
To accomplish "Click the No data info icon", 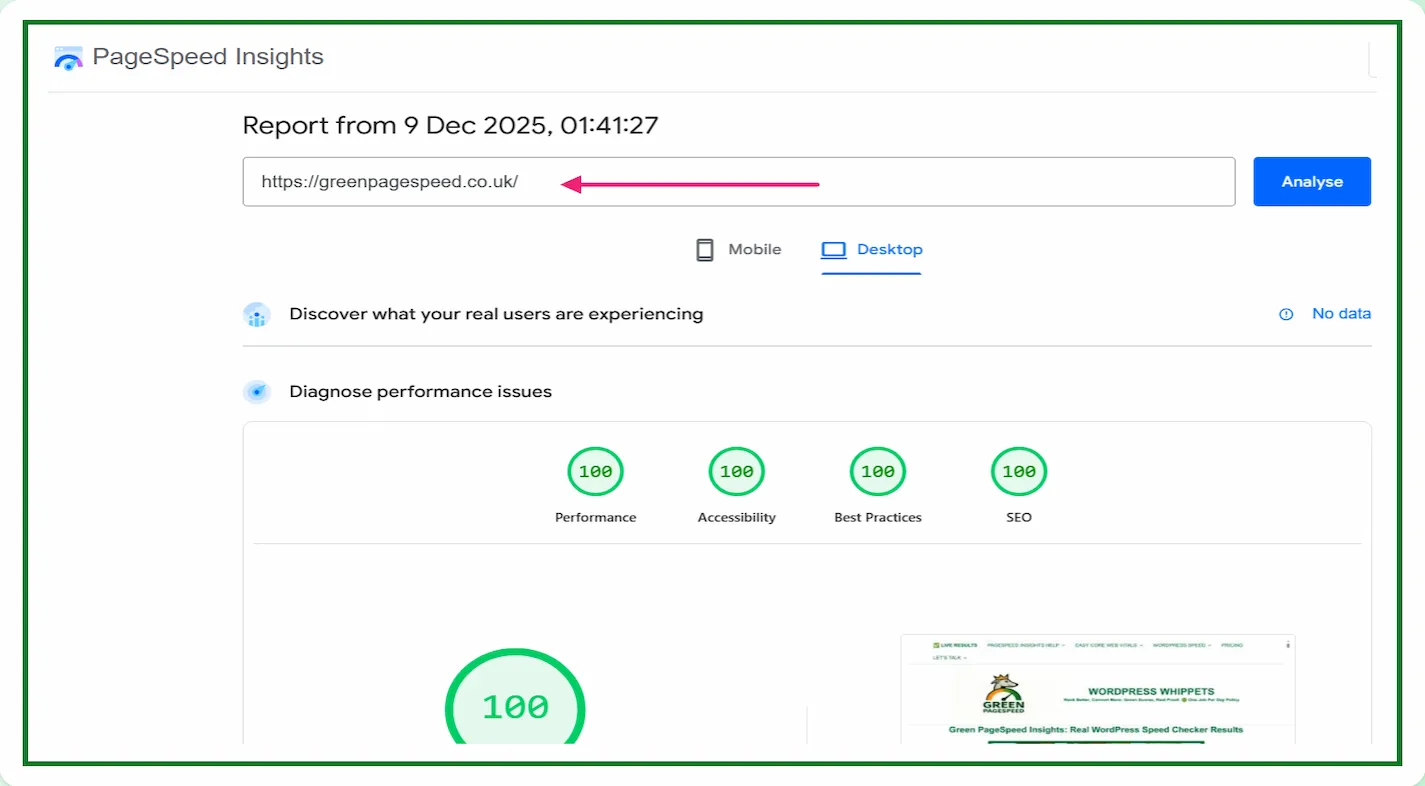I will point(1286,314).
